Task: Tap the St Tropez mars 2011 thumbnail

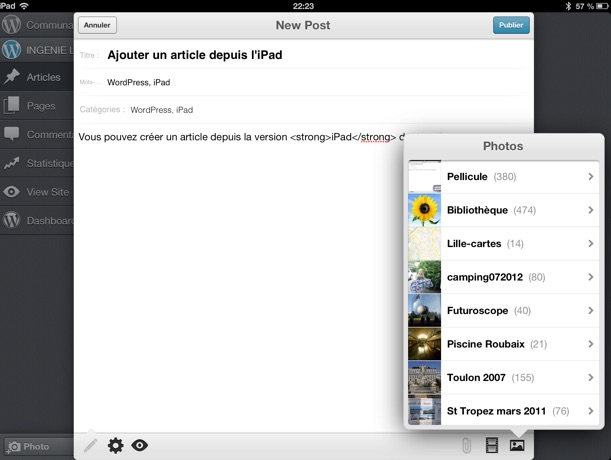Action: [x=424, y=411]
